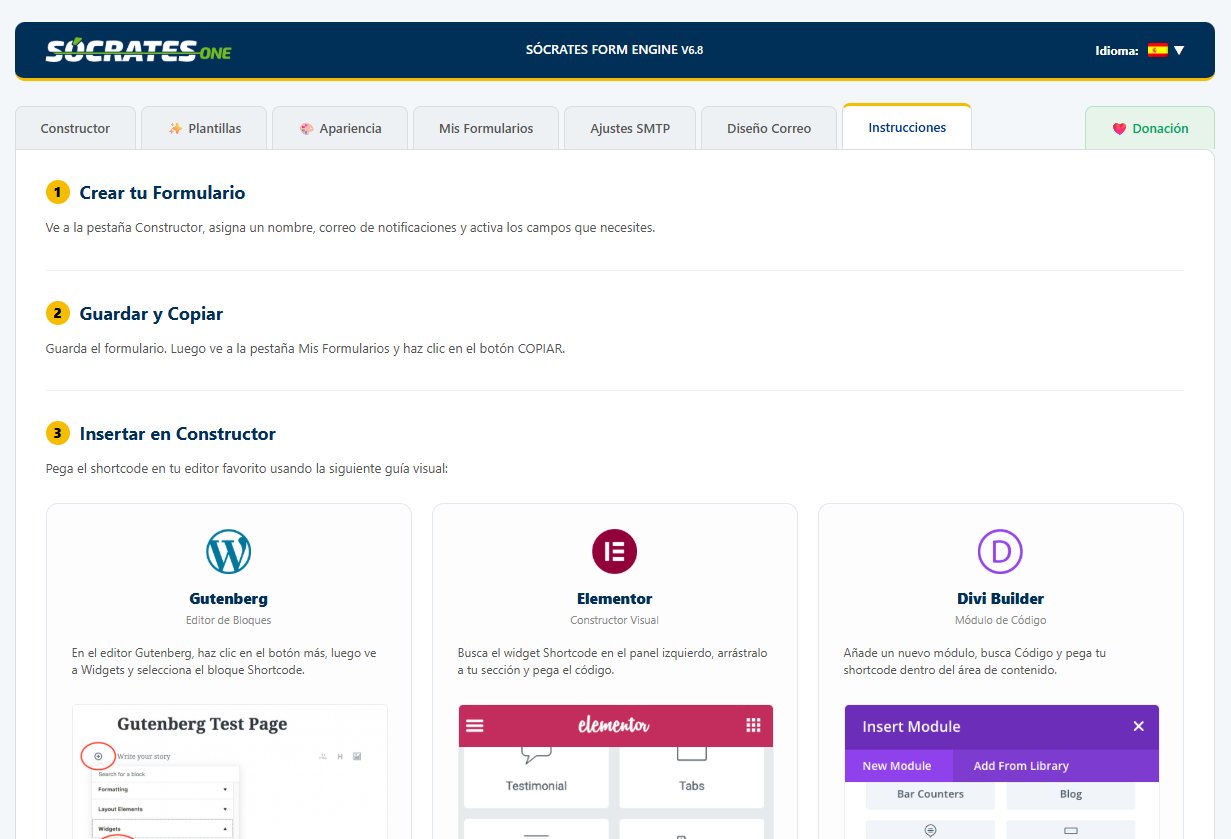Viewport: 1231px width, 839px height.
Task: Select Add From Library in Divi preview
Action: pyautogui.click(x=1020, y=766)
